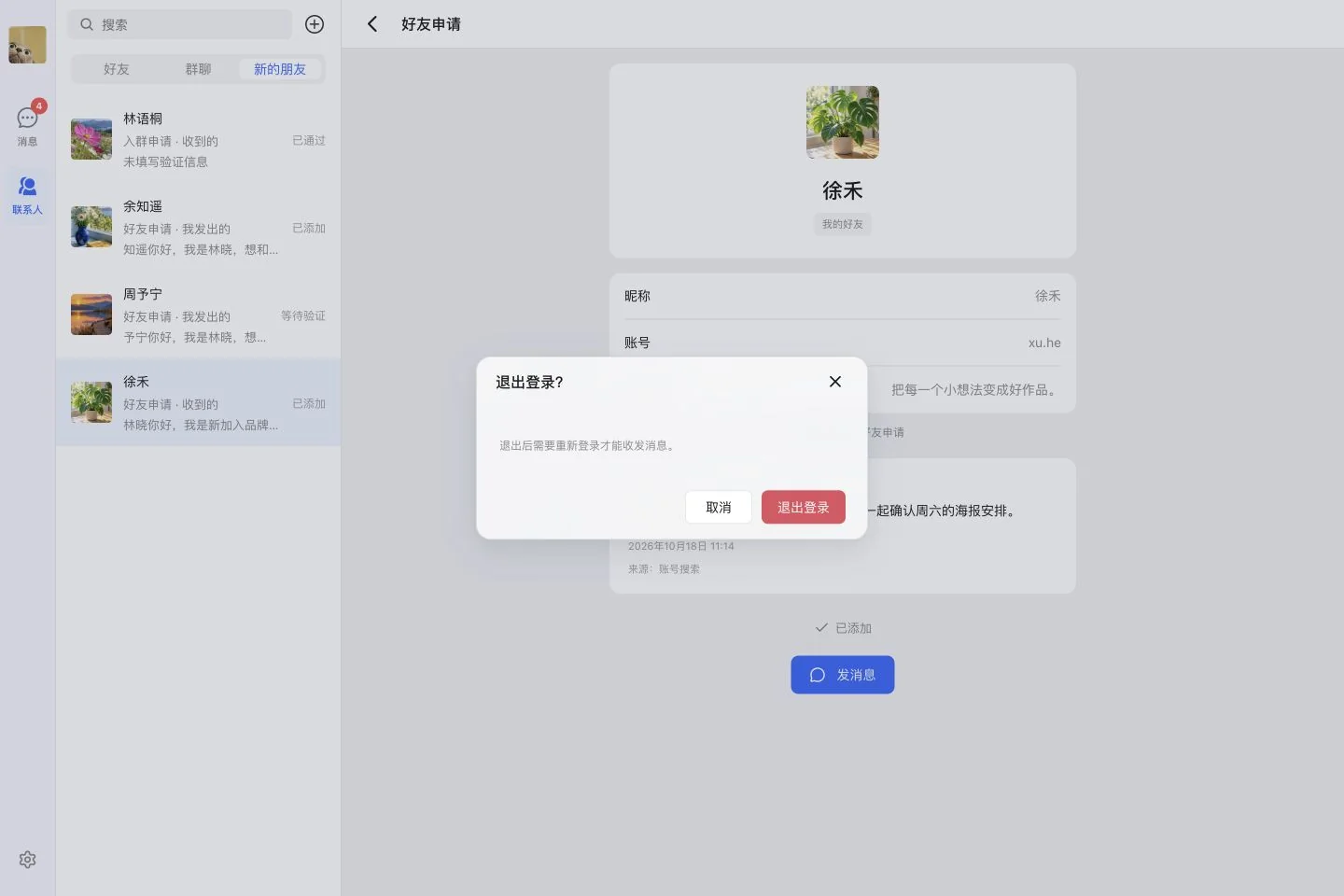This screenshot has width=1344, height=896.
Task: Open 林语桐's group join request
Action: (198, 139)
